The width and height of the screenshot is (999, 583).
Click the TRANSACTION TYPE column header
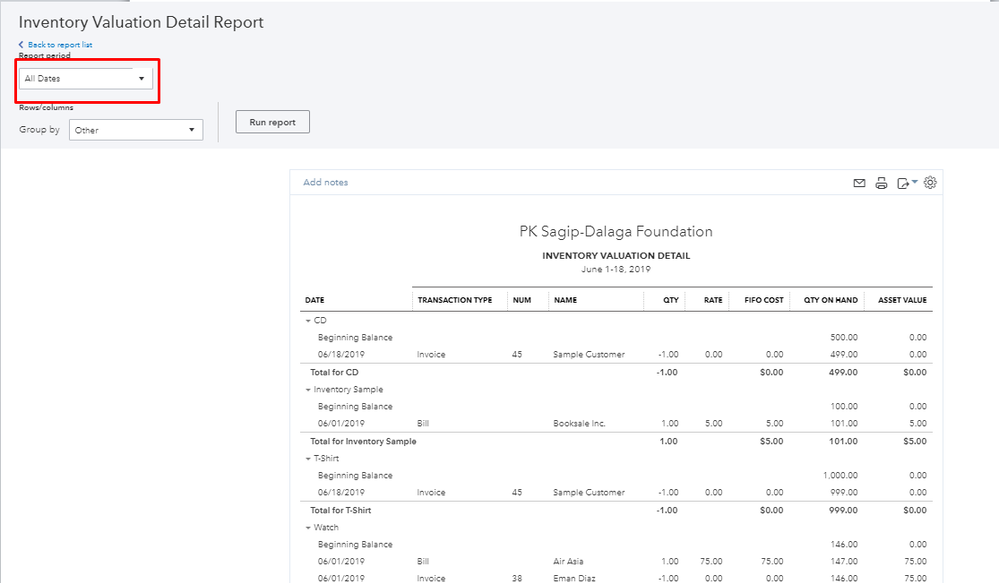[455, 300]
